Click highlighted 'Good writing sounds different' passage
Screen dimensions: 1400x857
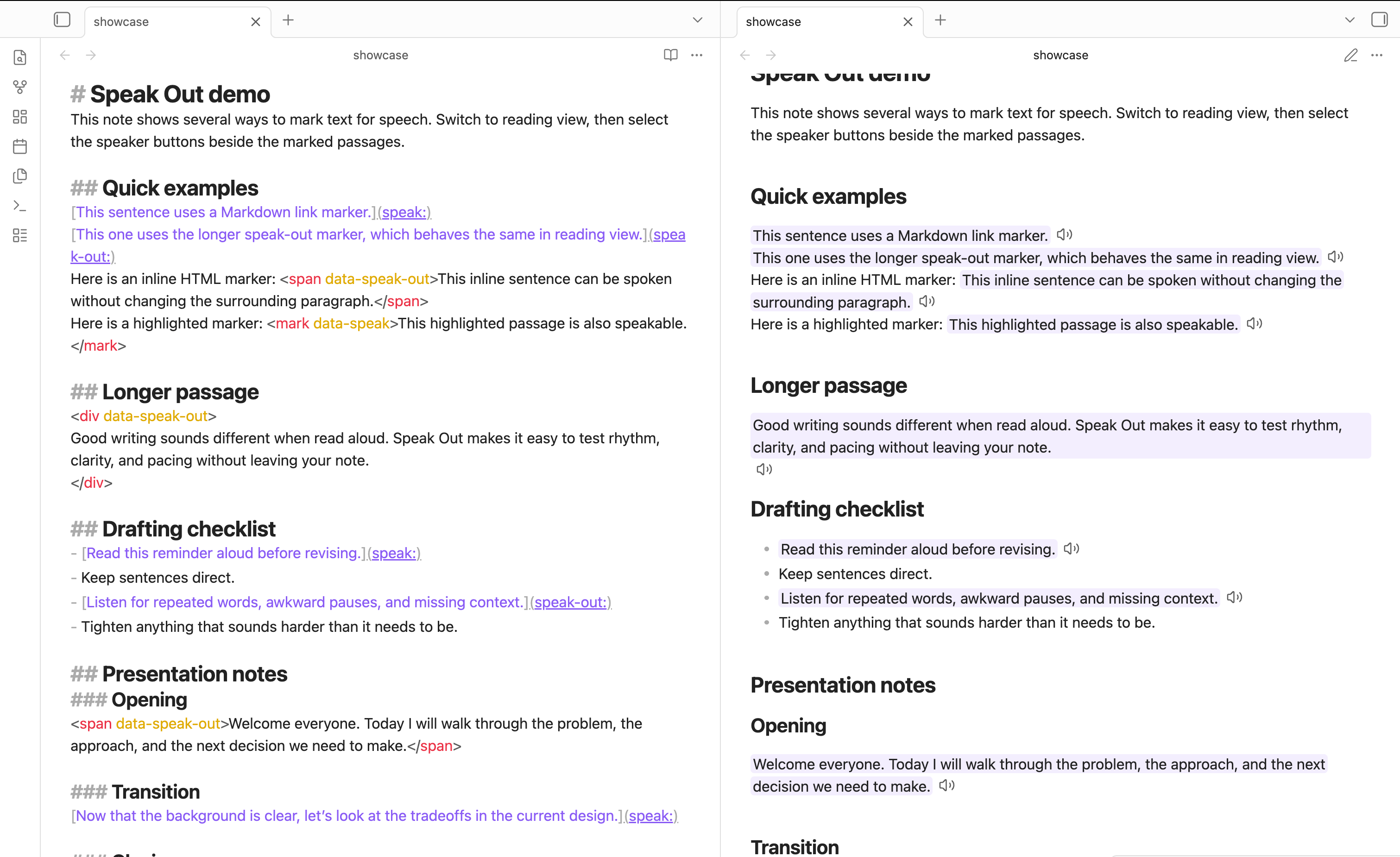[1060, 436]
